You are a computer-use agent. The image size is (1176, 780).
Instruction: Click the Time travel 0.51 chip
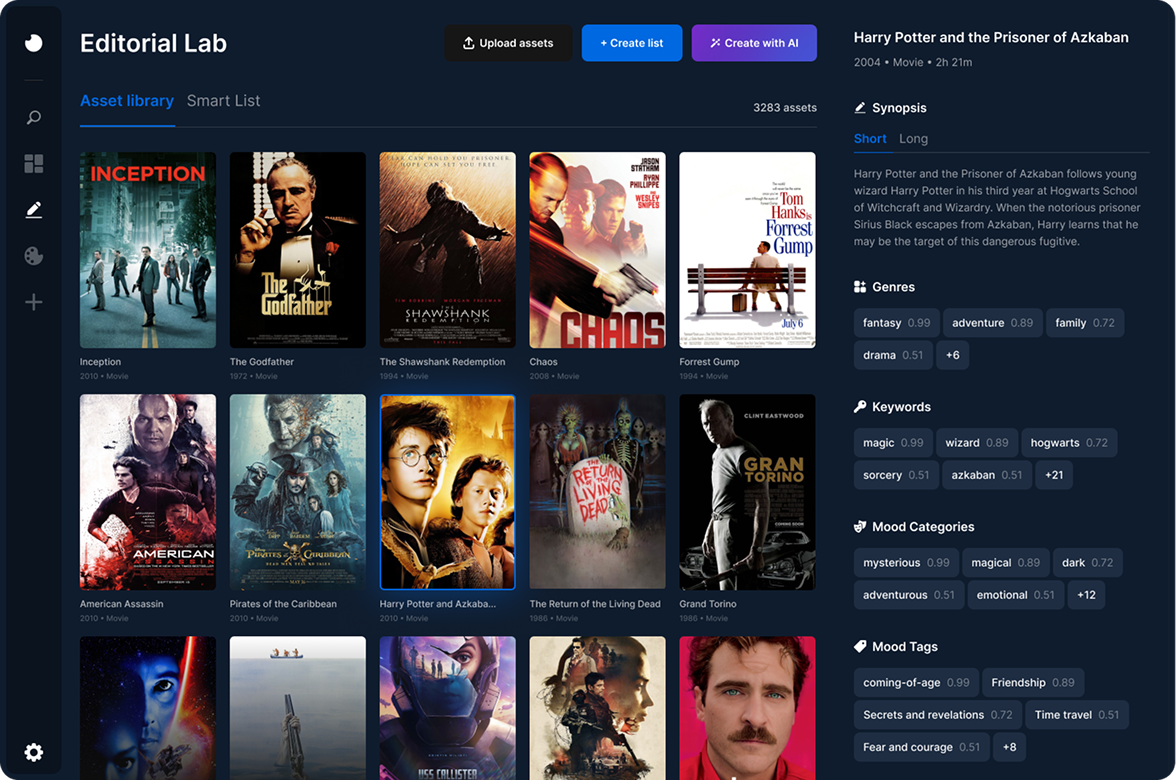coord(1076,715)
